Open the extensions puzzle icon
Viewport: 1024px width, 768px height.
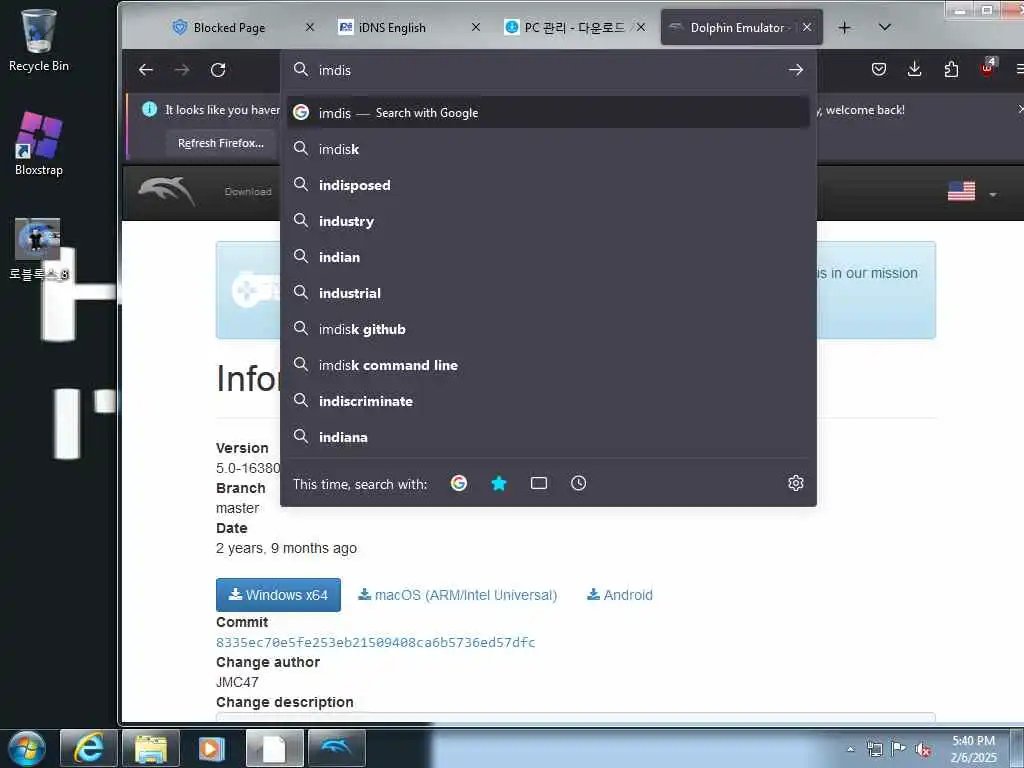[952, 69]
